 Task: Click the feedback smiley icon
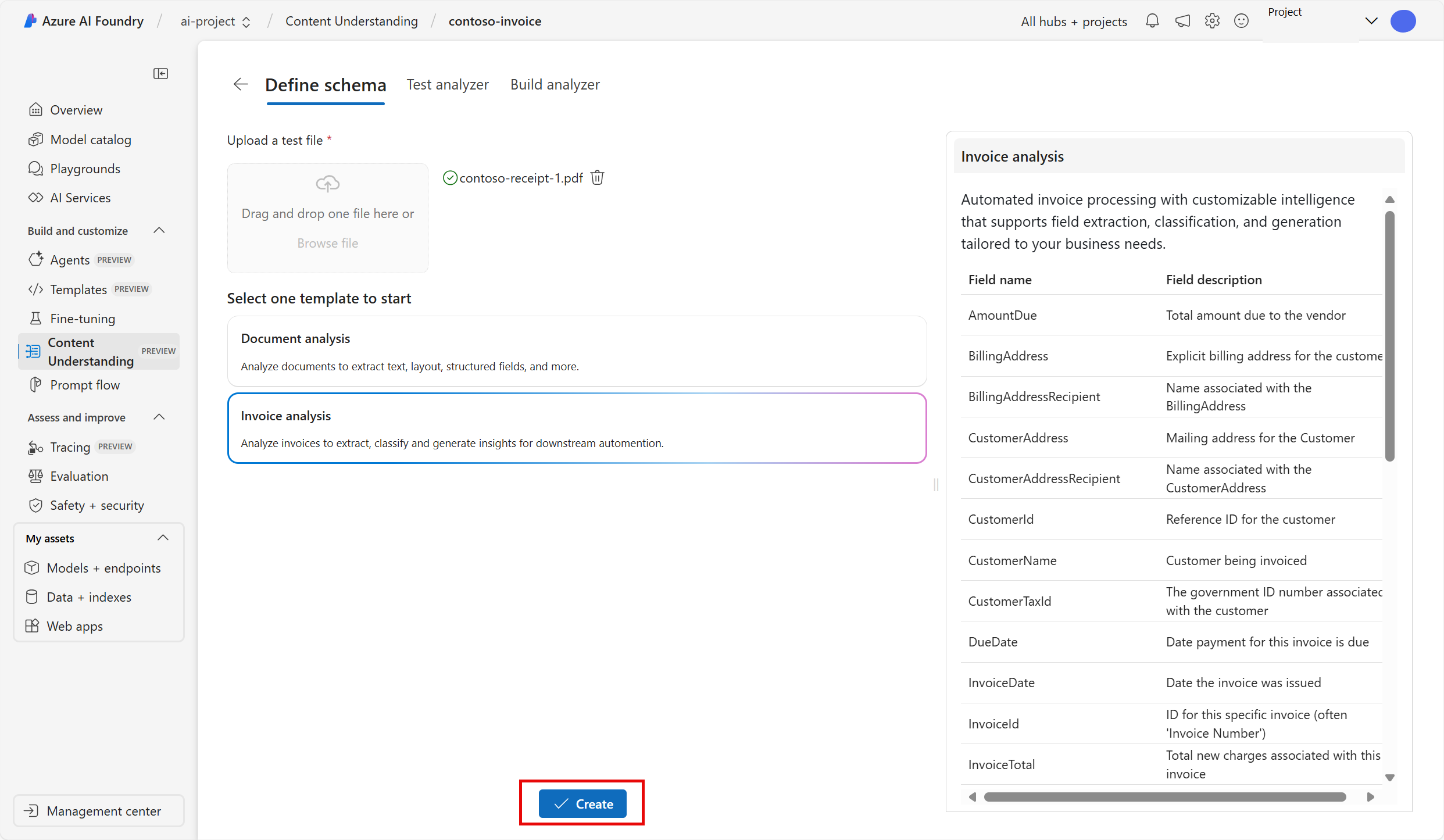pos(1241,22)
